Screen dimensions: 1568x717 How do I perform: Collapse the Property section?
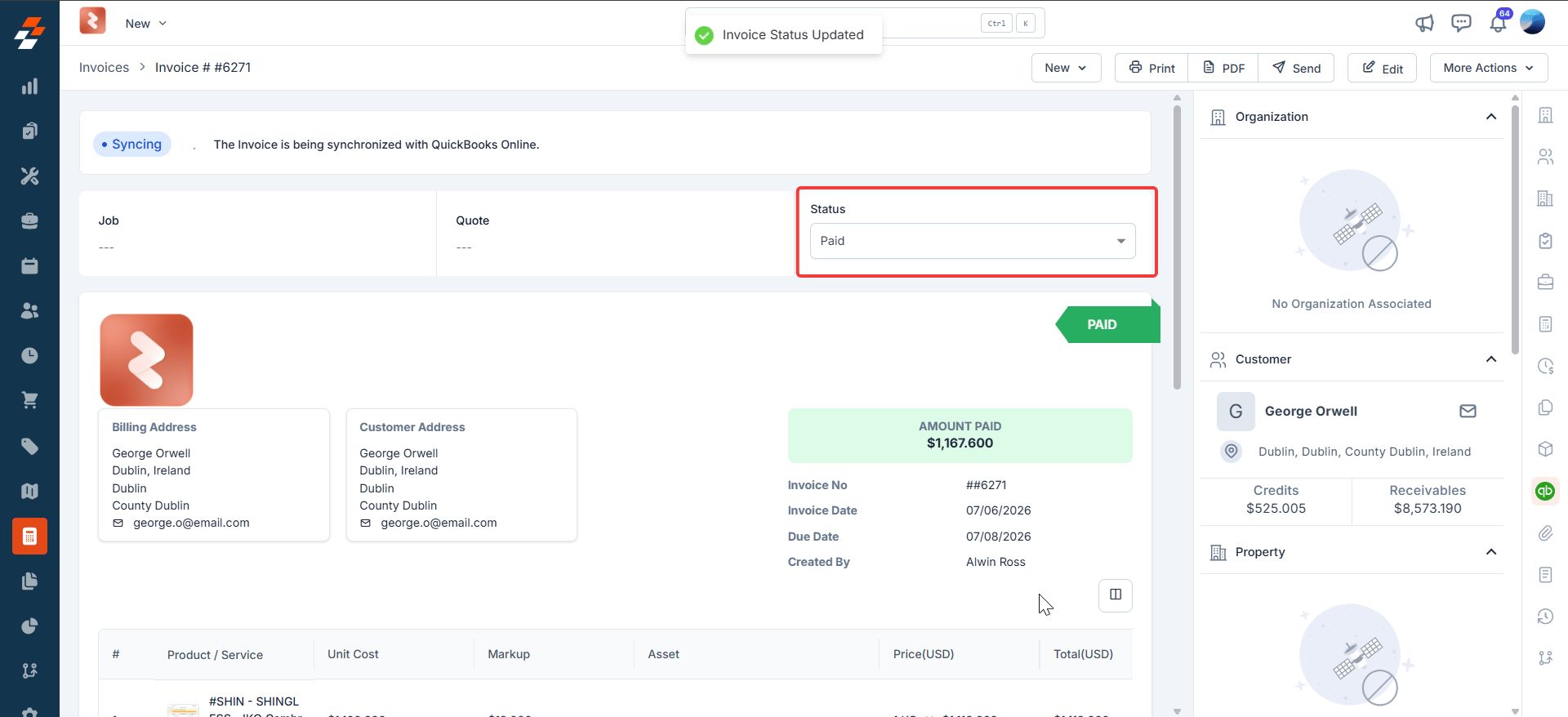[1491, 552]
